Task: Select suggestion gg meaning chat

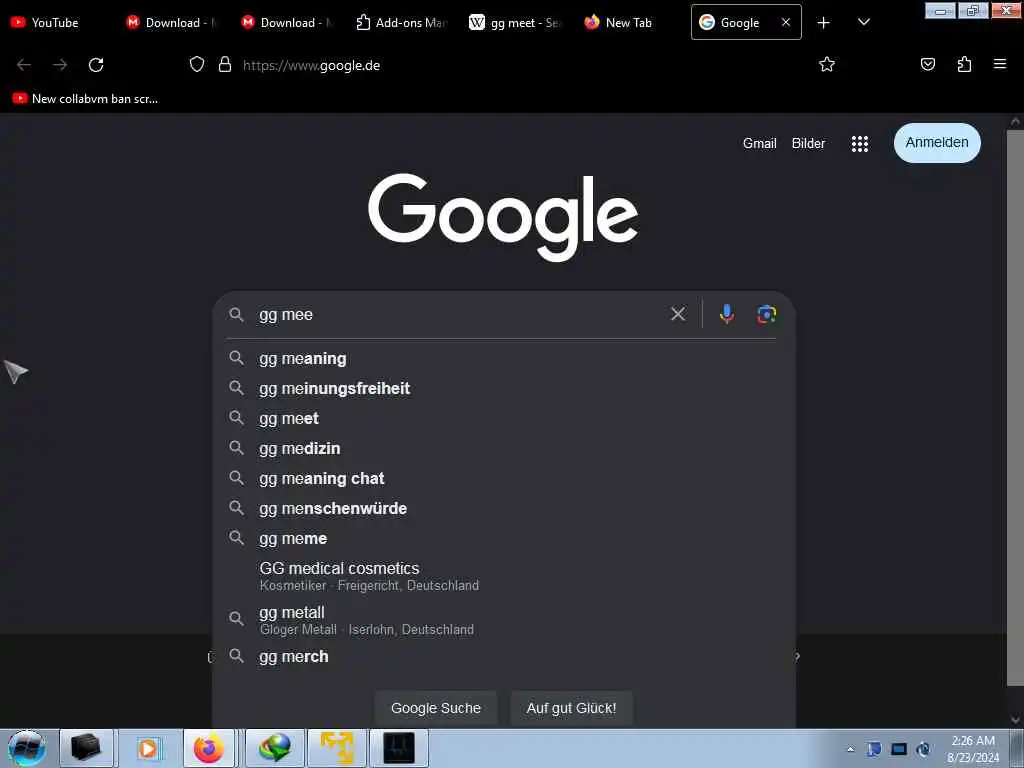Action: coord(503,478)
